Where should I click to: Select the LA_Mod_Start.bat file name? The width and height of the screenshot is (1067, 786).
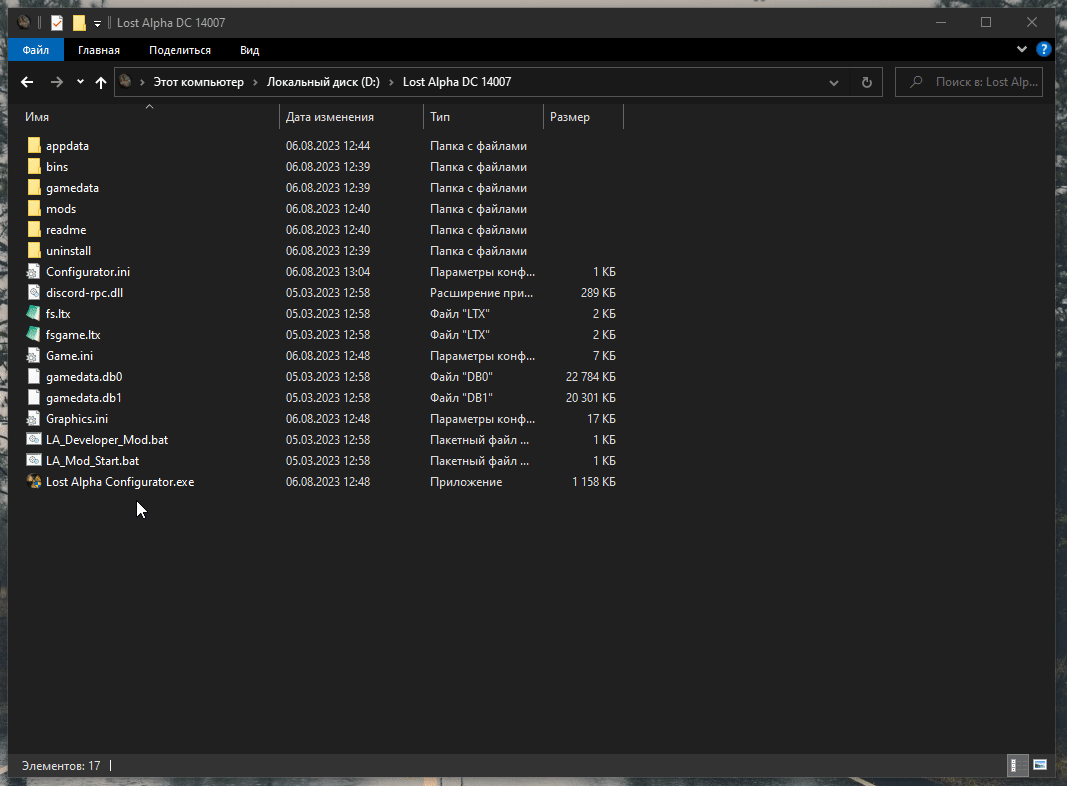pyautogui.click(x=93, y=461)
